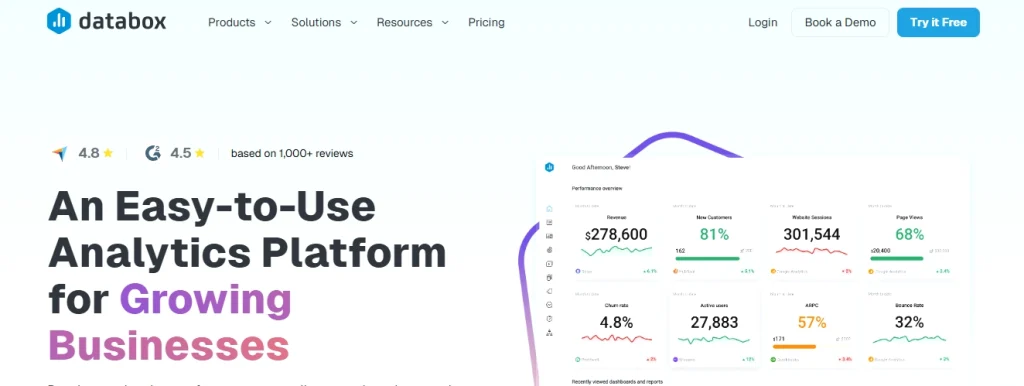Click the 'Performance overview' heading

pos(597,188)
